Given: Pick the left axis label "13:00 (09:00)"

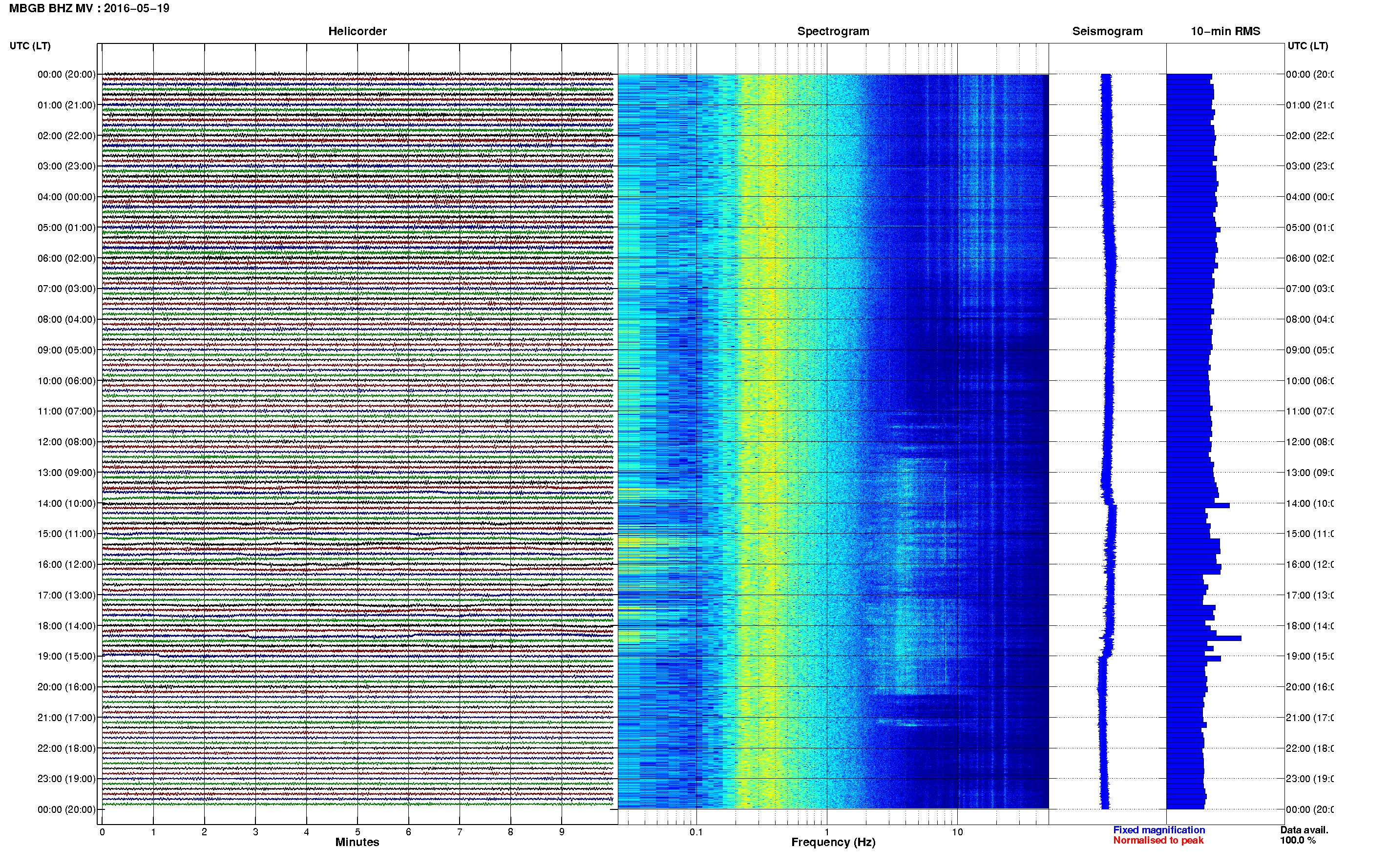Looking at the screenshot, I should click(66, 473).
